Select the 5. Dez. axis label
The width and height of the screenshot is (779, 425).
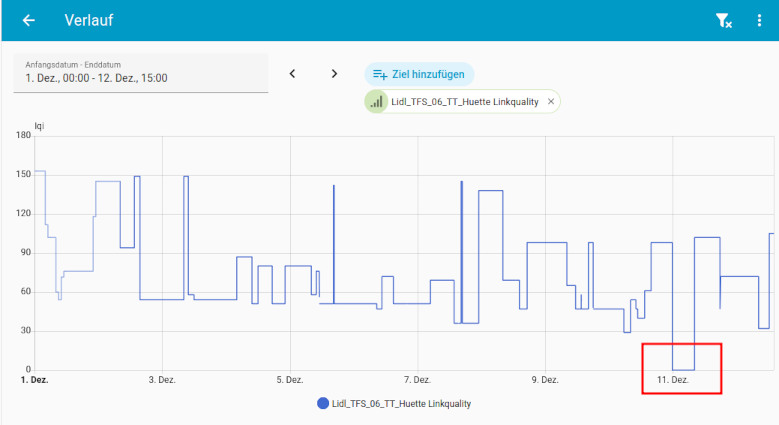pos(289,380)
